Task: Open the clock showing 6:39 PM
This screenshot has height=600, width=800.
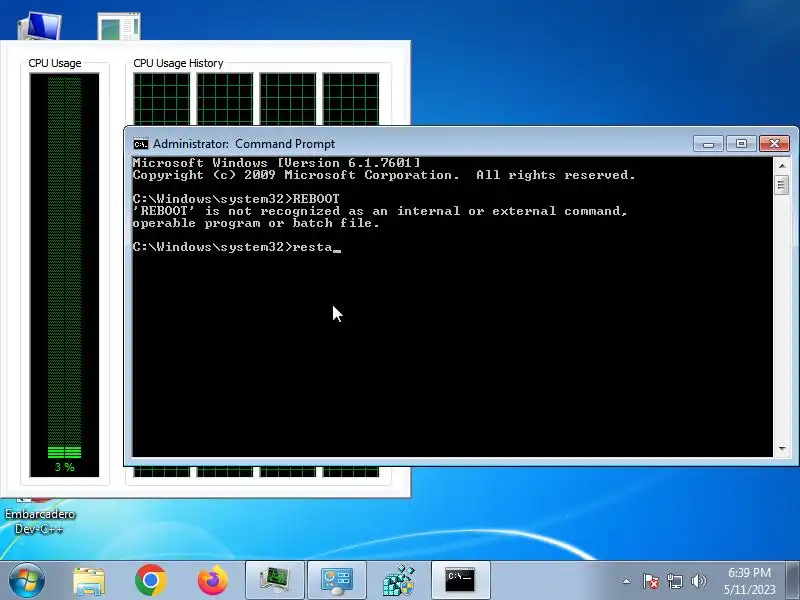Action: (x=749, y=572)
